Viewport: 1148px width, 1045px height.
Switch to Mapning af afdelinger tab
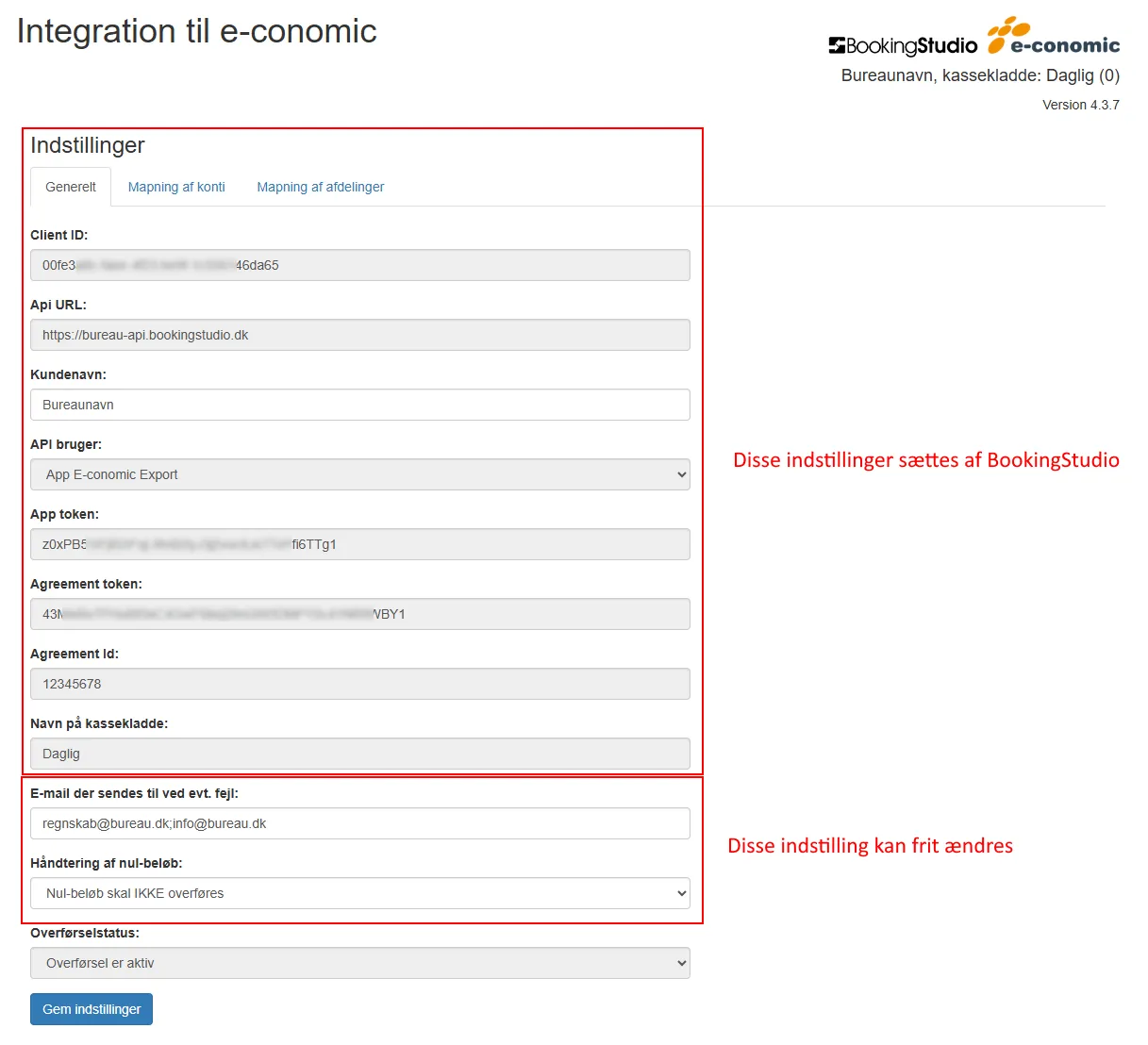tap(320, 187)
